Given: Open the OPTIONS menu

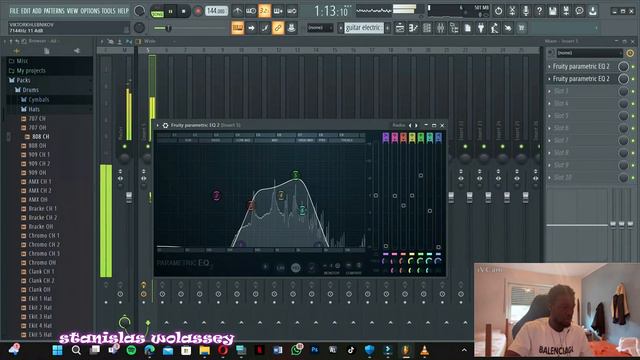Looking at the screenshot, I should pyautogui.click(x=90, y=11).
